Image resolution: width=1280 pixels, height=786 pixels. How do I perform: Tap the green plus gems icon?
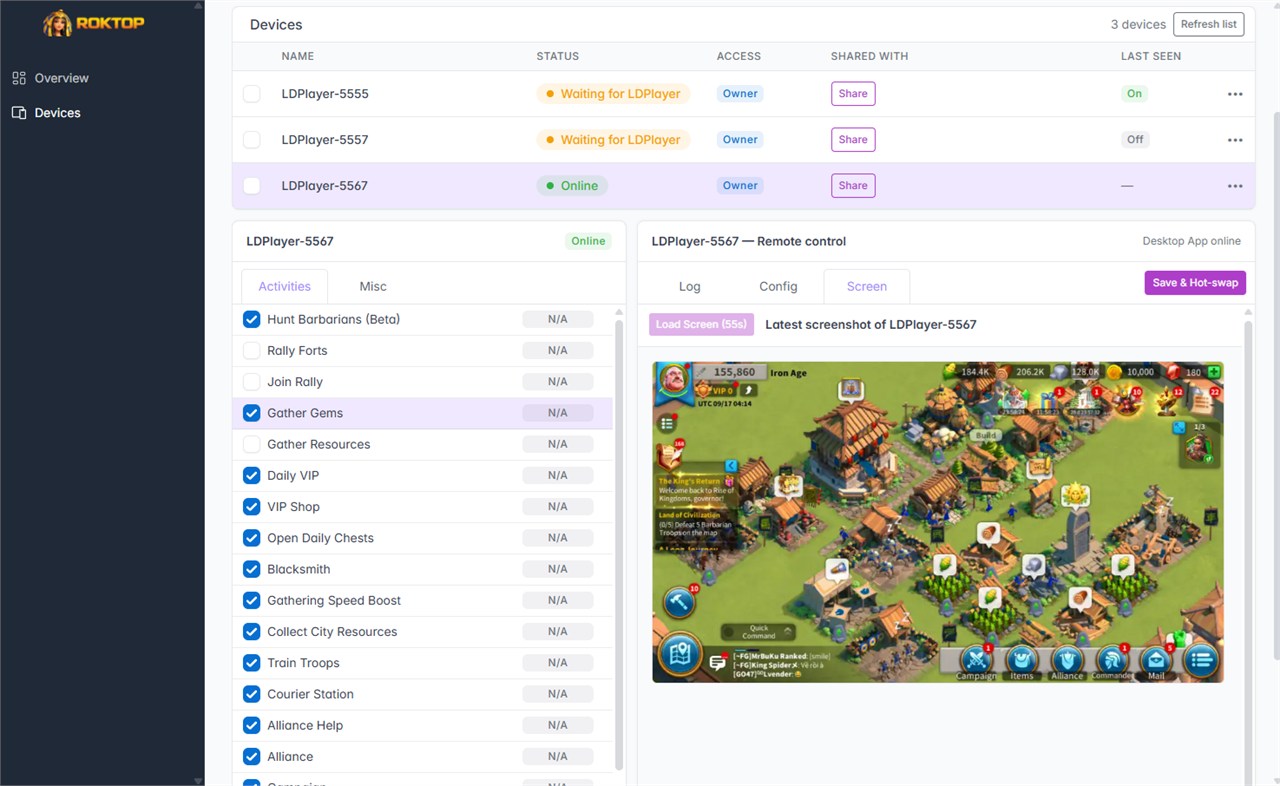tap(1214, 372)
